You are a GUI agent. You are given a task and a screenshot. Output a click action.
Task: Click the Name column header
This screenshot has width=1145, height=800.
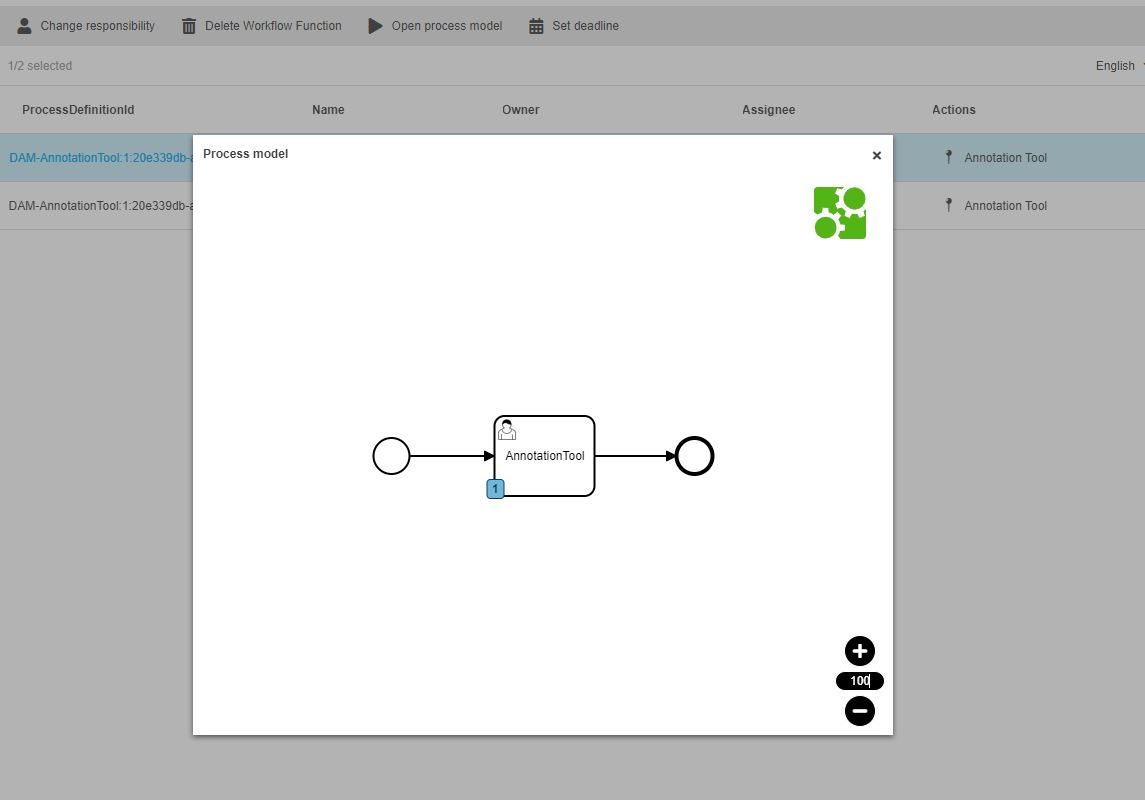(328, 110)
